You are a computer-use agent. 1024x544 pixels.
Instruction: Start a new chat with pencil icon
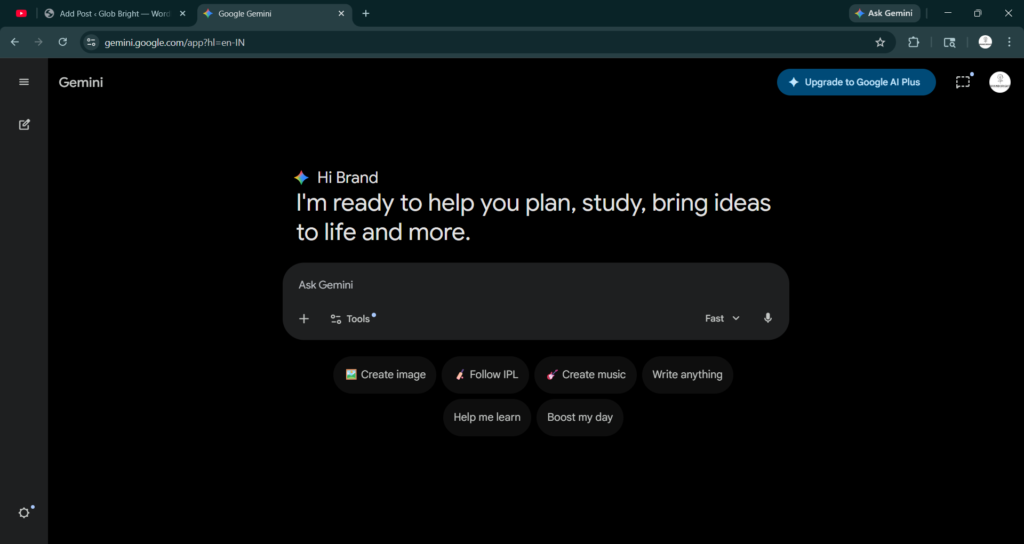(24, 125)
